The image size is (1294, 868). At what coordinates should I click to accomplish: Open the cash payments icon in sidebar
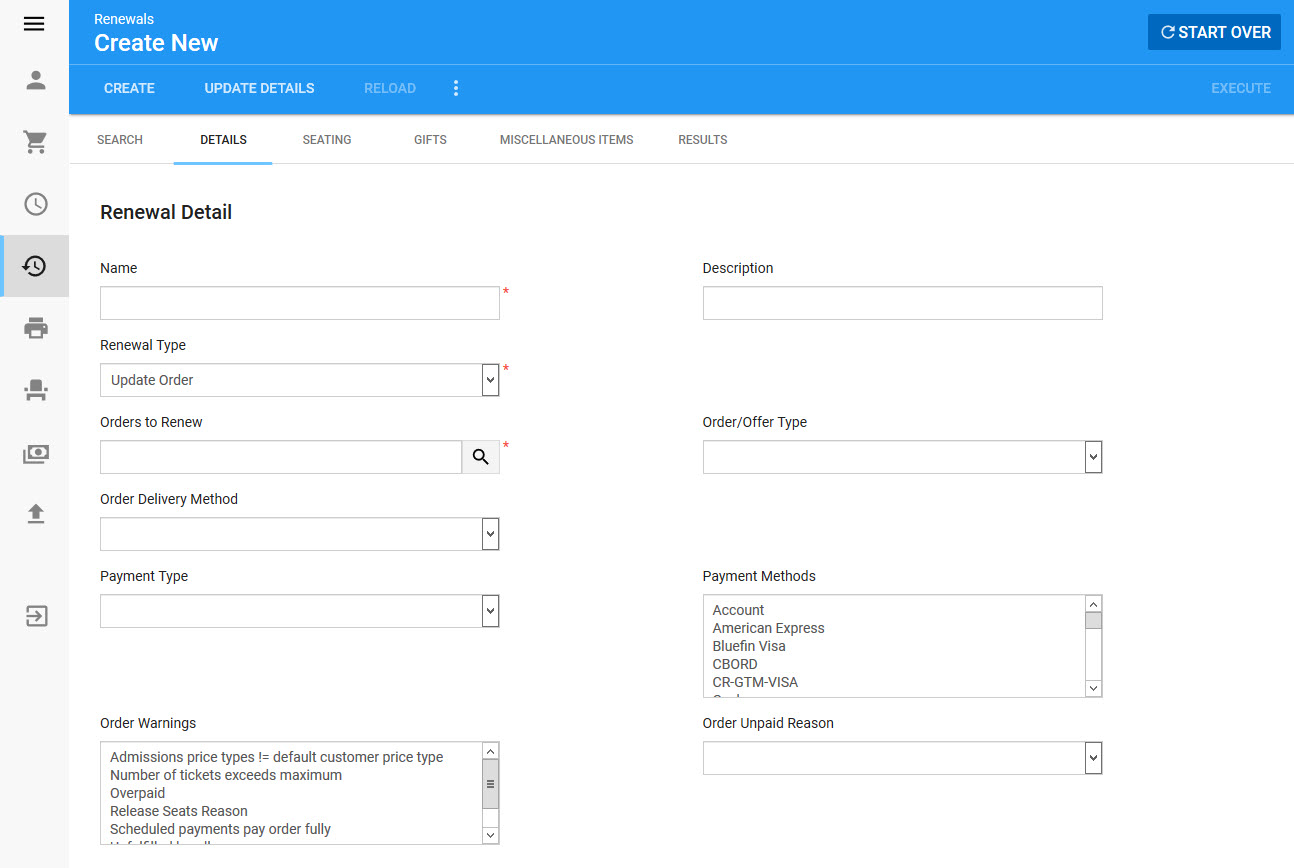click(x=36, y=453)
